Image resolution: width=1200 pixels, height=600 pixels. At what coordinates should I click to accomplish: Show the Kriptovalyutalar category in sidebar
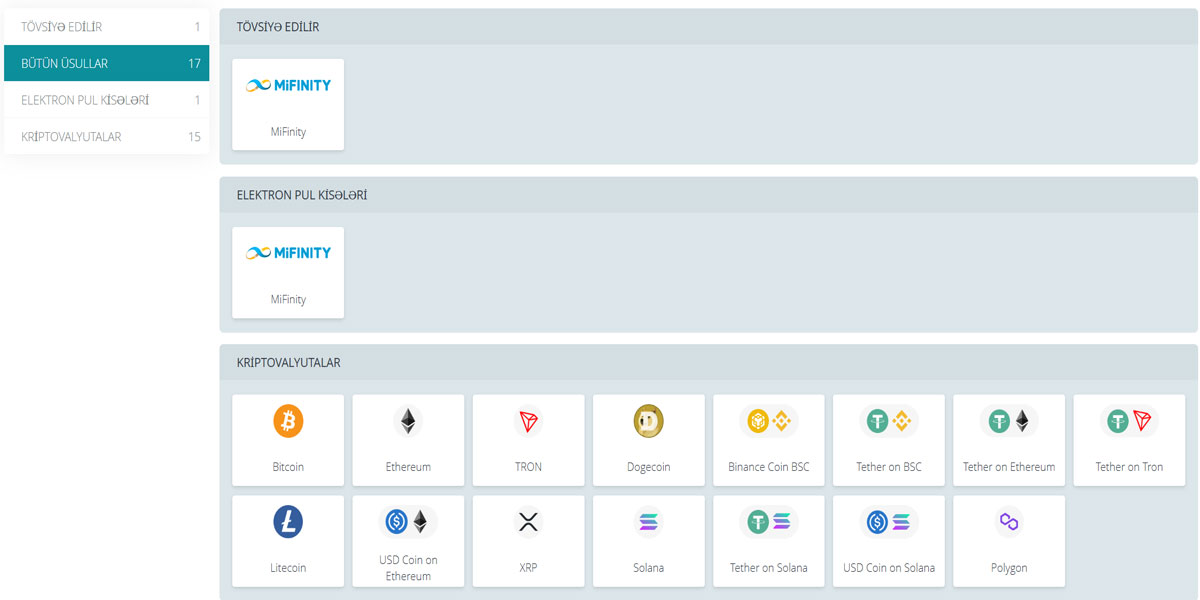[x=106, y=136]
